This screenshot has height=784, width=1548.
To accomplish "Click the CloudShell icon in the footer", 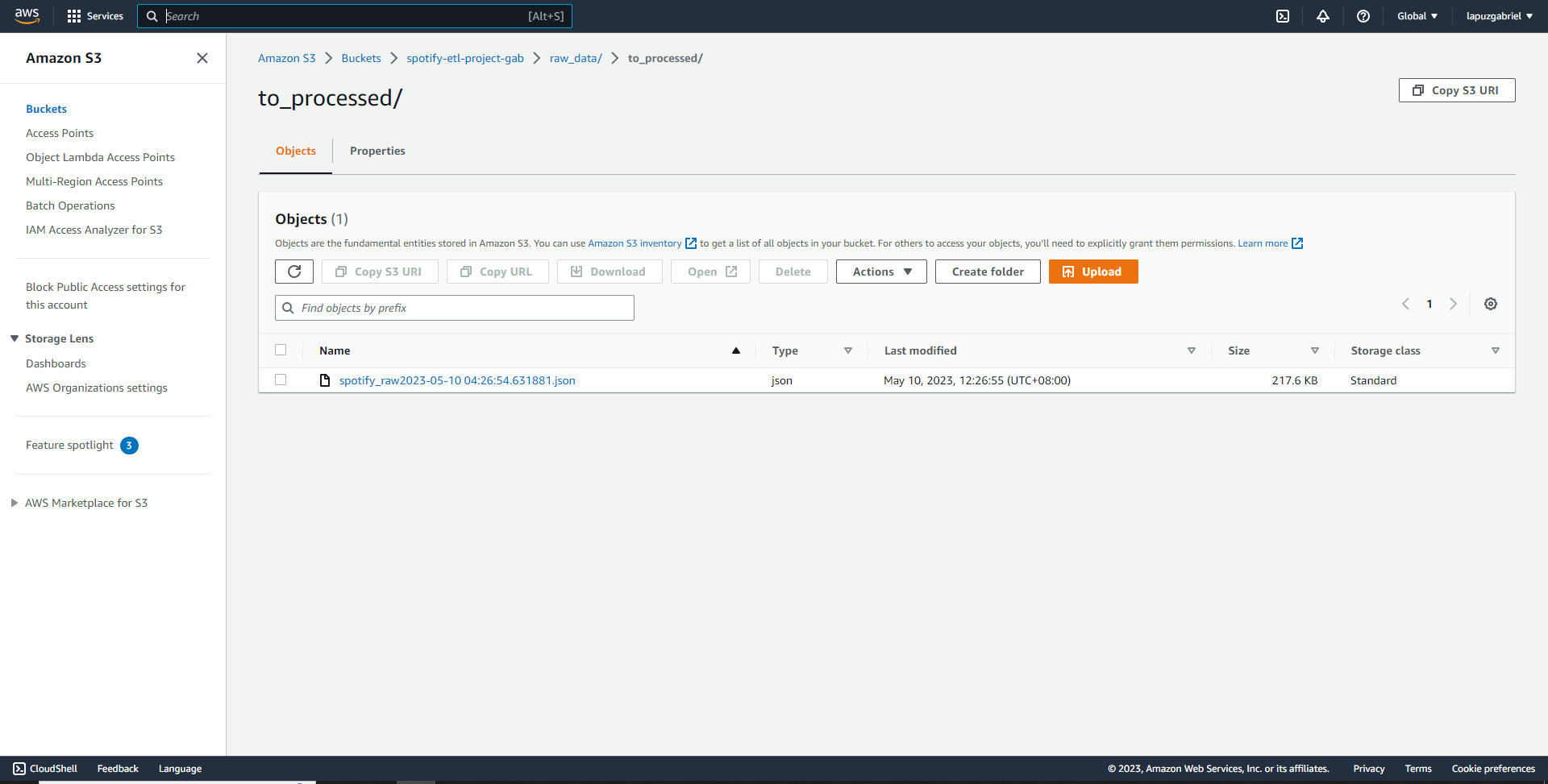I will tap(19, 769).
